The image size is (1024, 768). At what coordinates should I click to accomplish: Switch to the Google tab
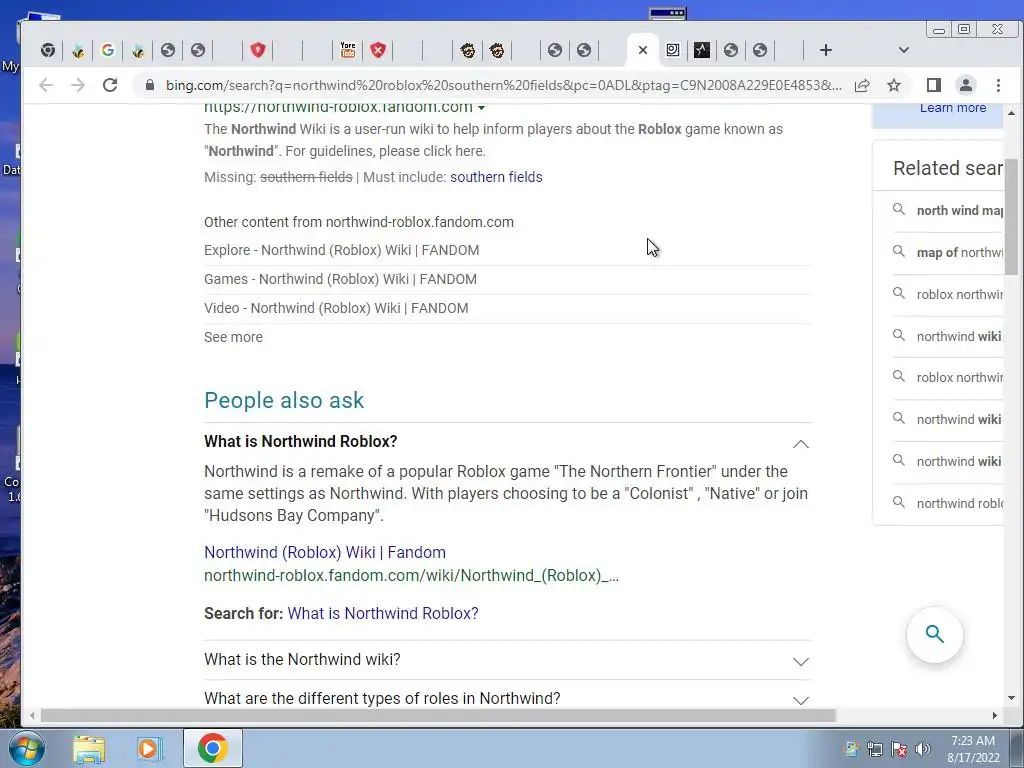tap(108, 50)
